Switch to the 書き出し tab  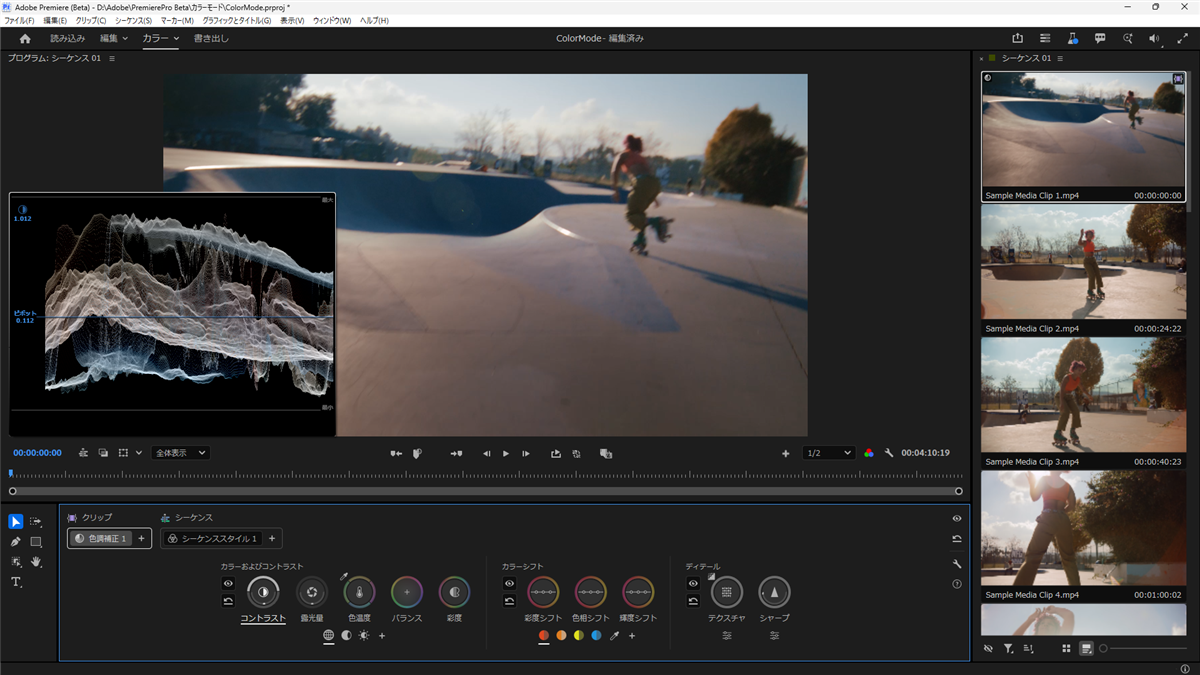(211, 39)
